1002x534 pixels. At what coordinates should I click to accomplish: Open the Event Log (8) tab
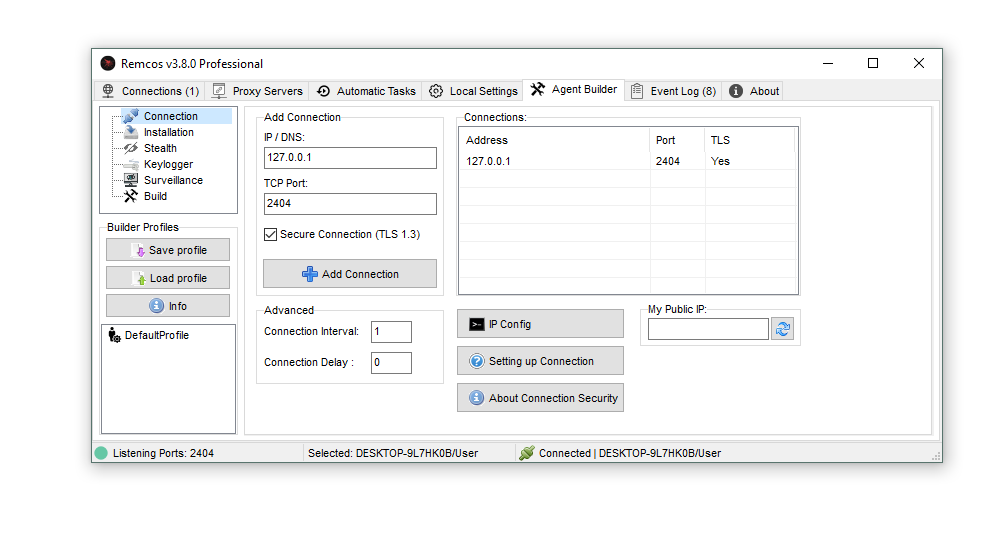673,91
